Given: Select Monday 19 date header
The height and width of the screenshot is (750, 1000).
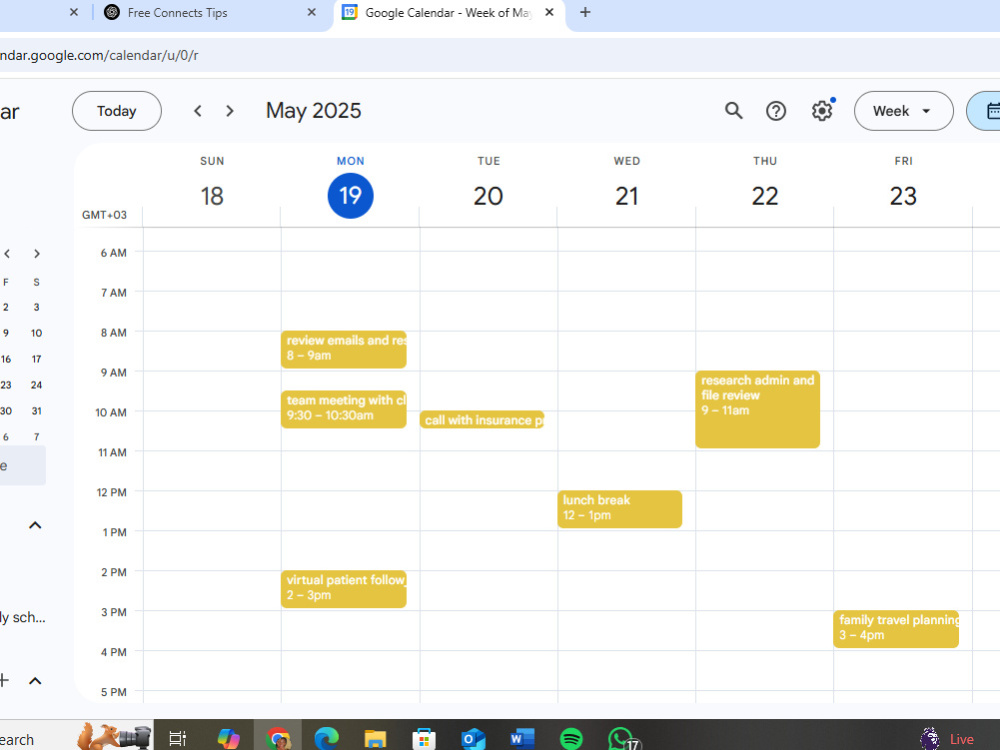Looking at the screenshot, I should point(351,195).
